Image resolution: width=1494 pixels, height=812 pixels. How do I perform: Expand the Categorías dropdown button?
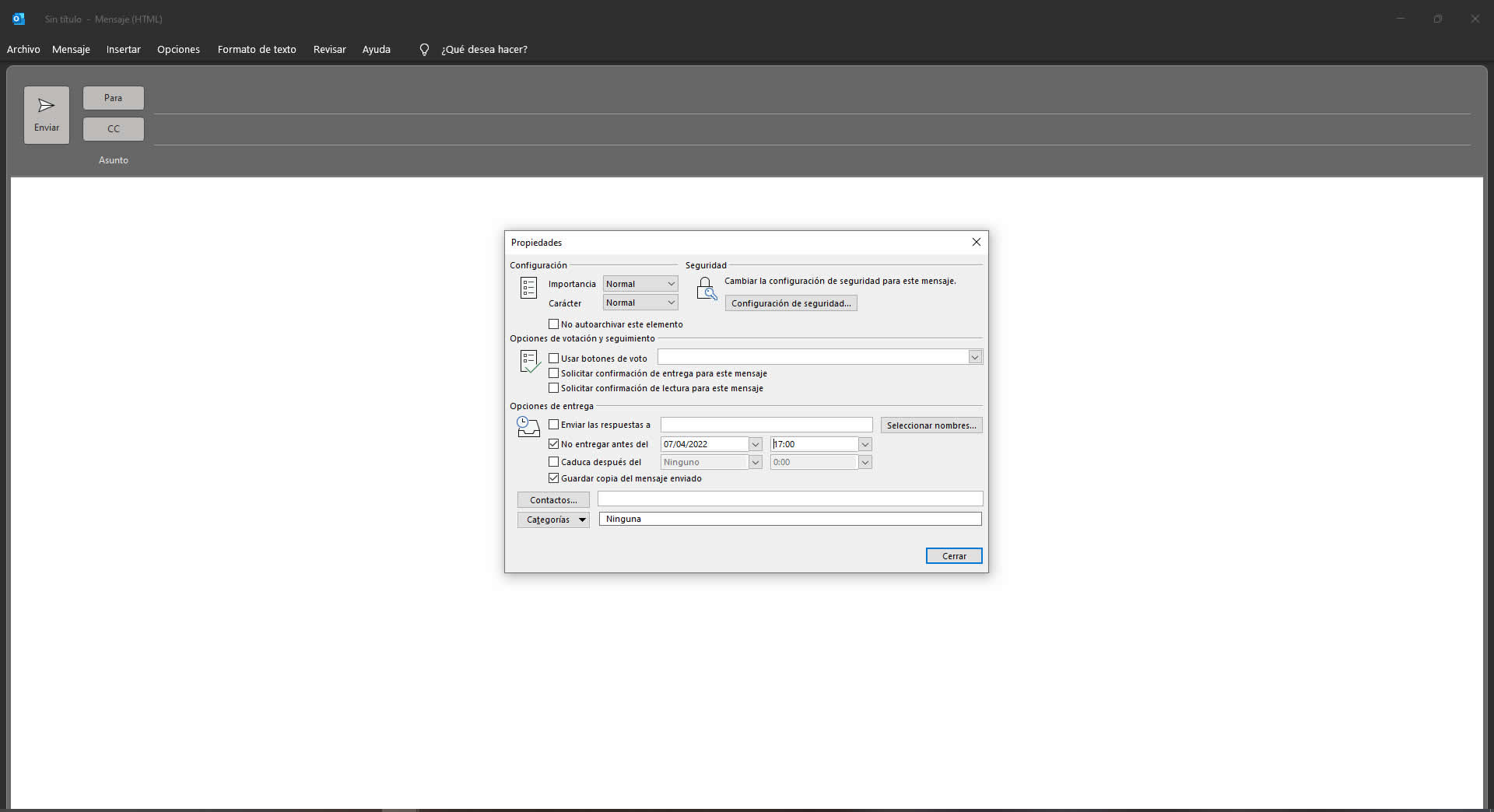click(x=582, y=520)
